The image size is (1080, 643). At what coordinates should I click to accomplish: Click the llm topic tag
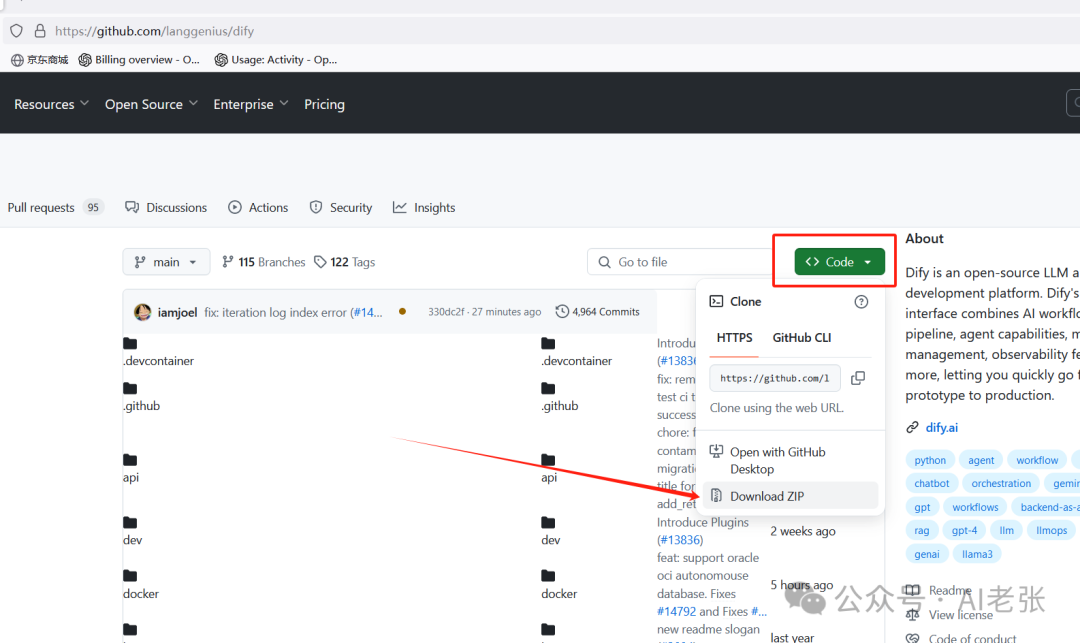tap(1006, 530)
